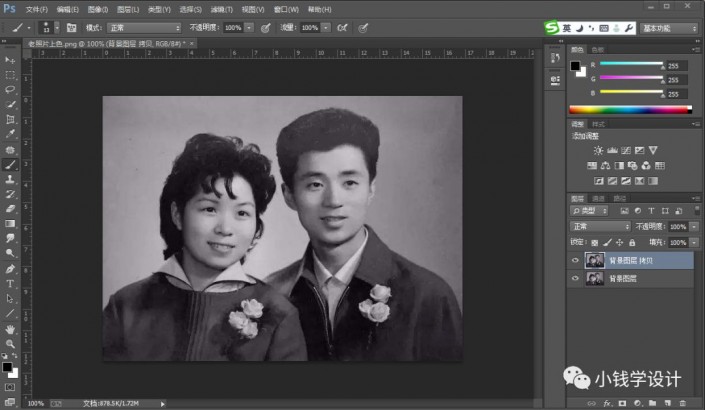
Task: Open the brush panel toggle icon
Action: [x=72, y=28]
